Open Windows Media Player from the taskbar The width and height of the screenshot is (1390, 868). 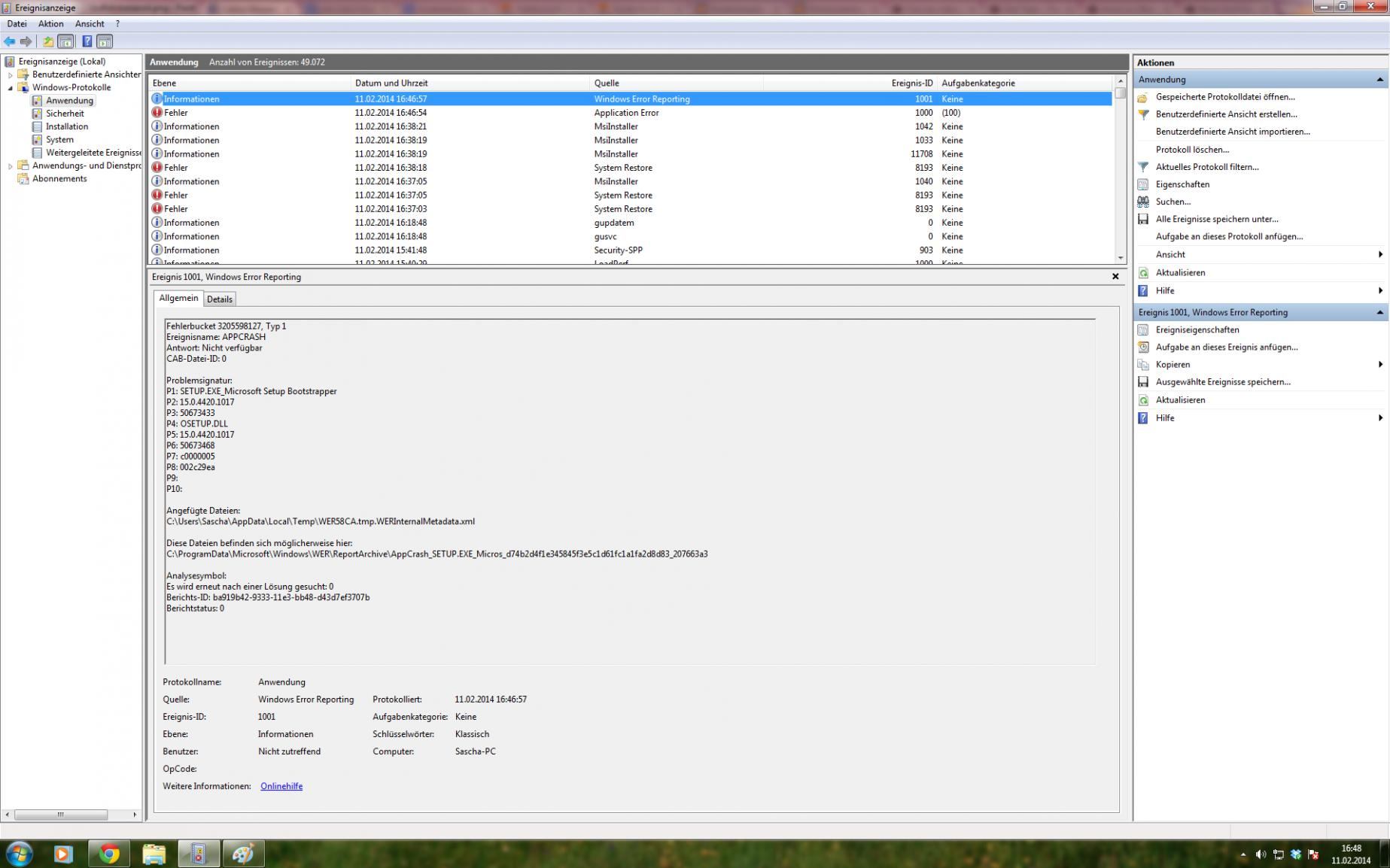(64, 854)
